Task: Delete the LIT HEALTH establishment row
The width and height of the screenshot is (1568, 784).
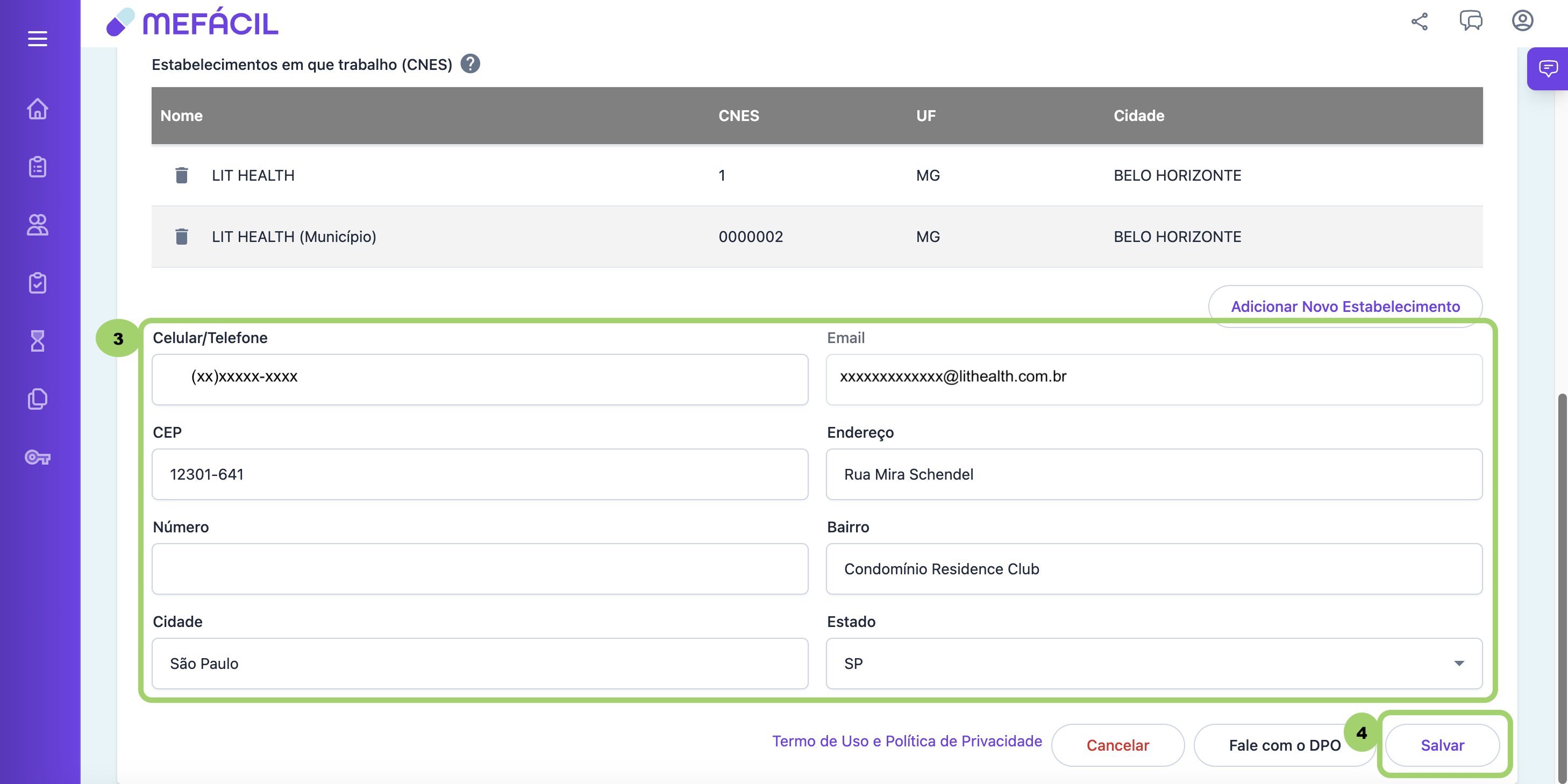Action: (181, 175)
